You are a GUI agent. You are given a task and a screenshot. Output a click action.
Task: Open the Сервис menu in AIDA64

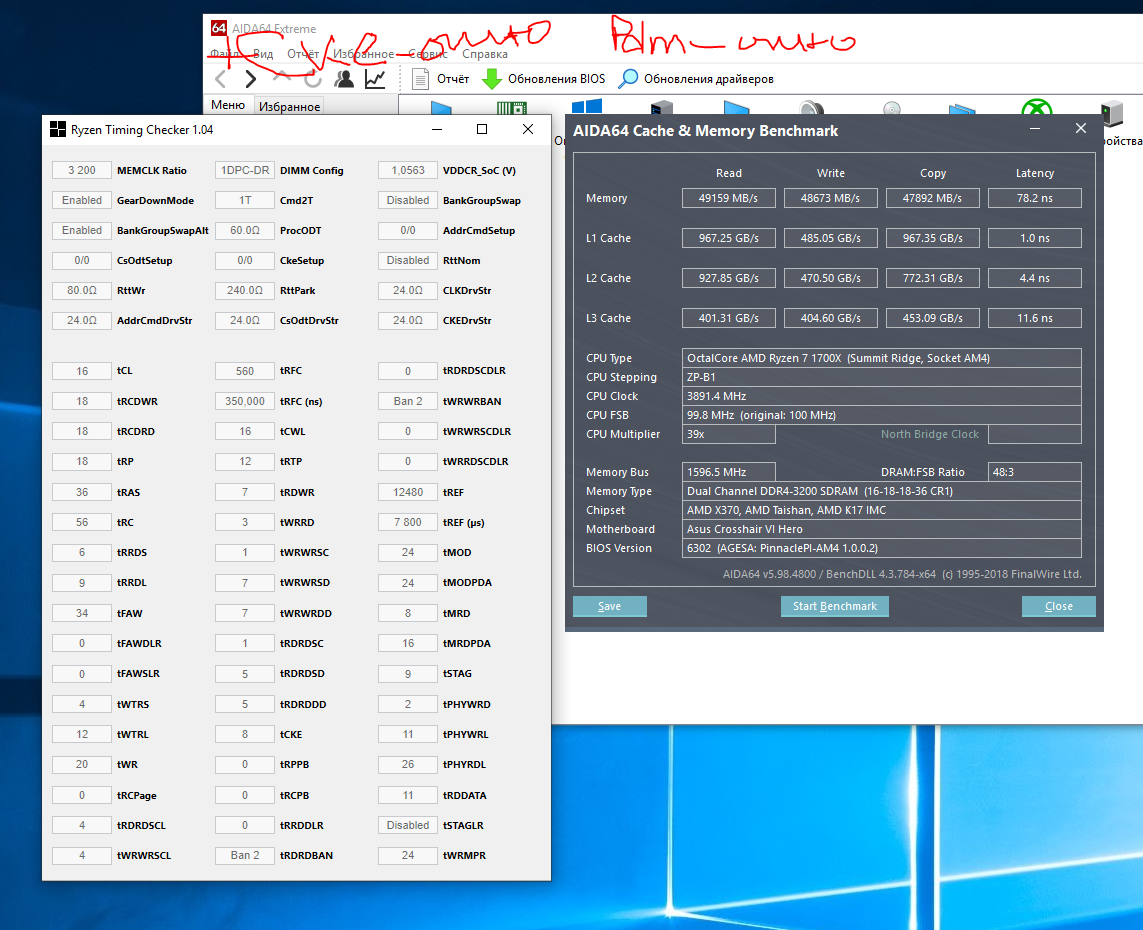pyautogui.click(x=429, y=54)
